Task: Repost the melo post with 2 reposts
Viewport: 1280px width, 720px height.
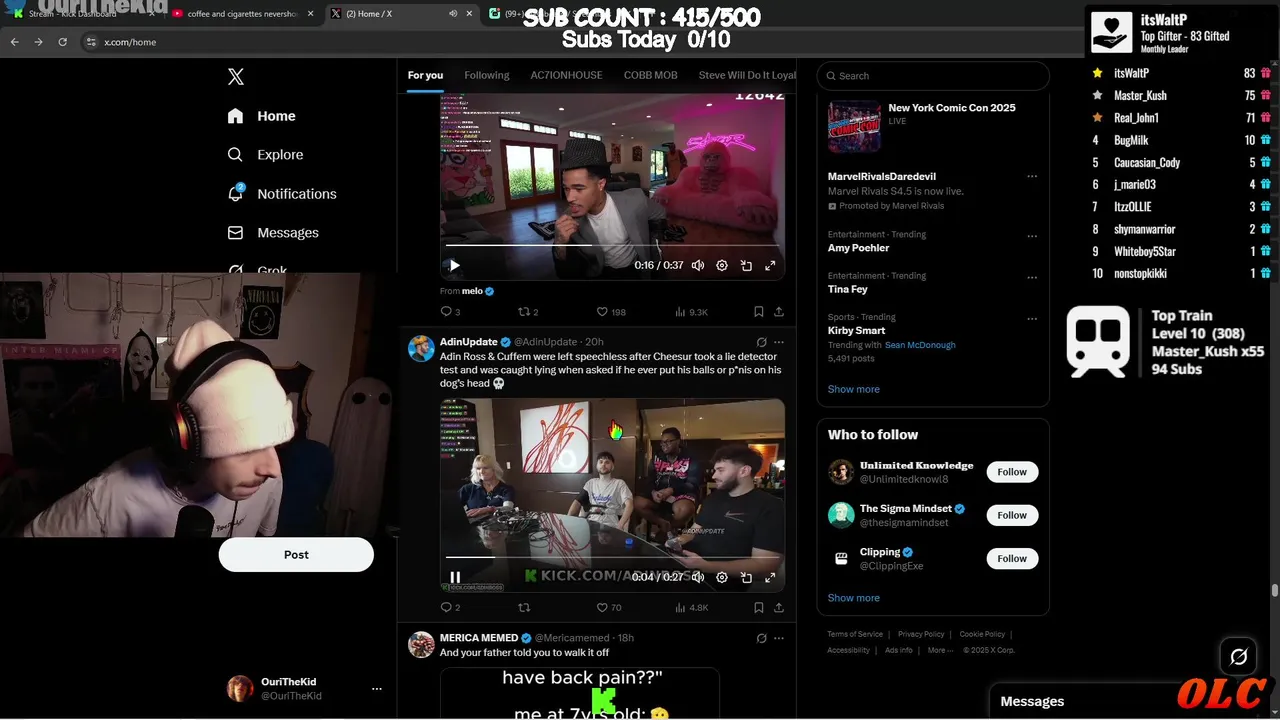Action: 528,312
